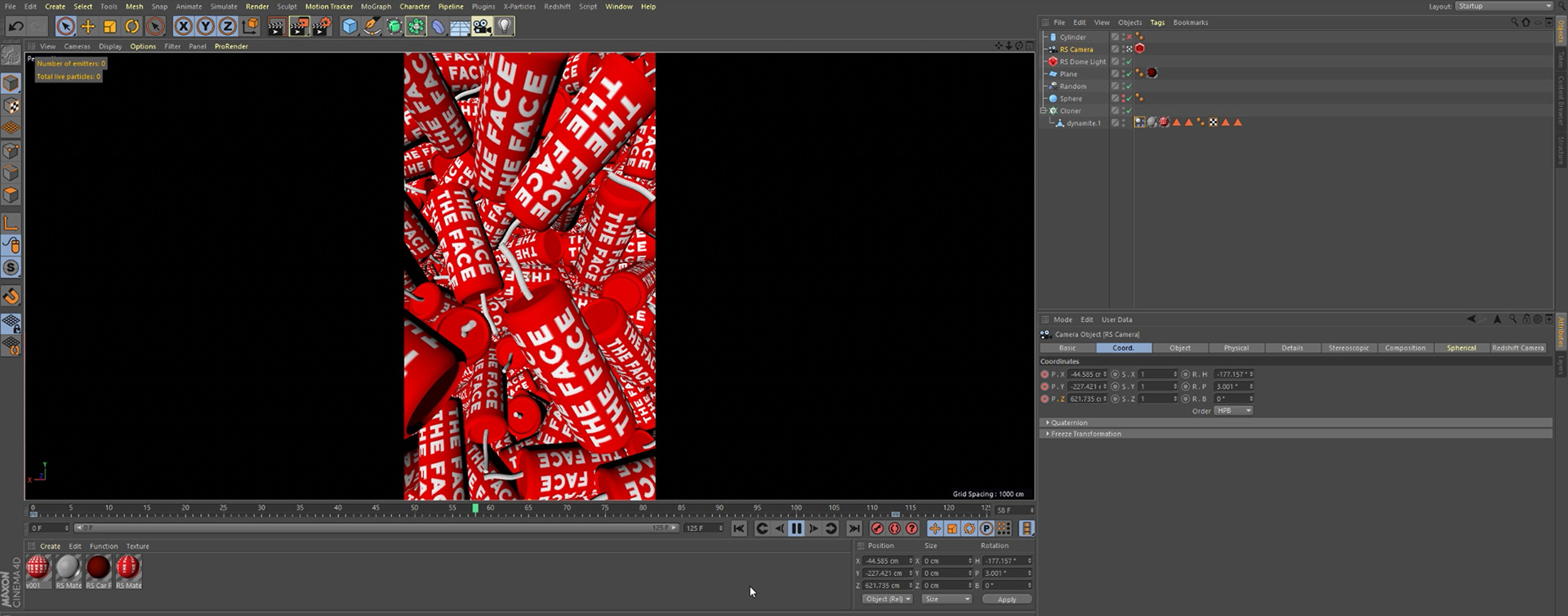Select the RS Car Paint dark material

[x=98, y=568]
